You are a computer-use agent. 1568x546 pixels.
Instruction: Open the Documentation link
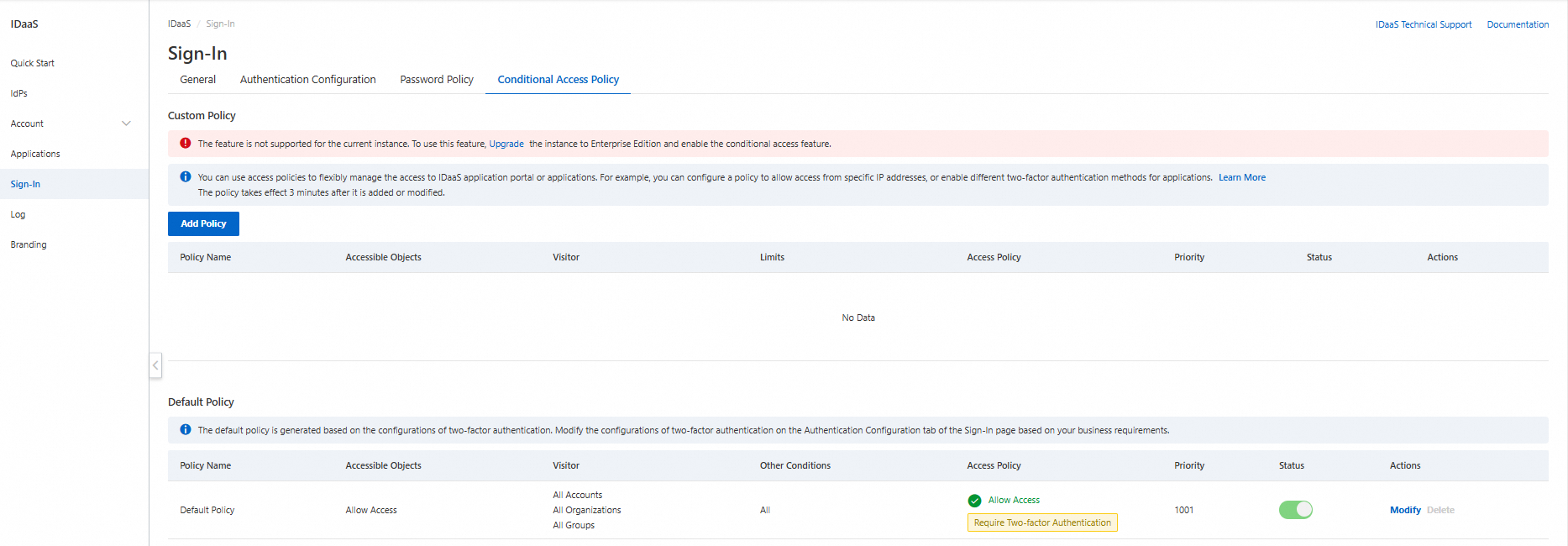(x=1518, y=24)
